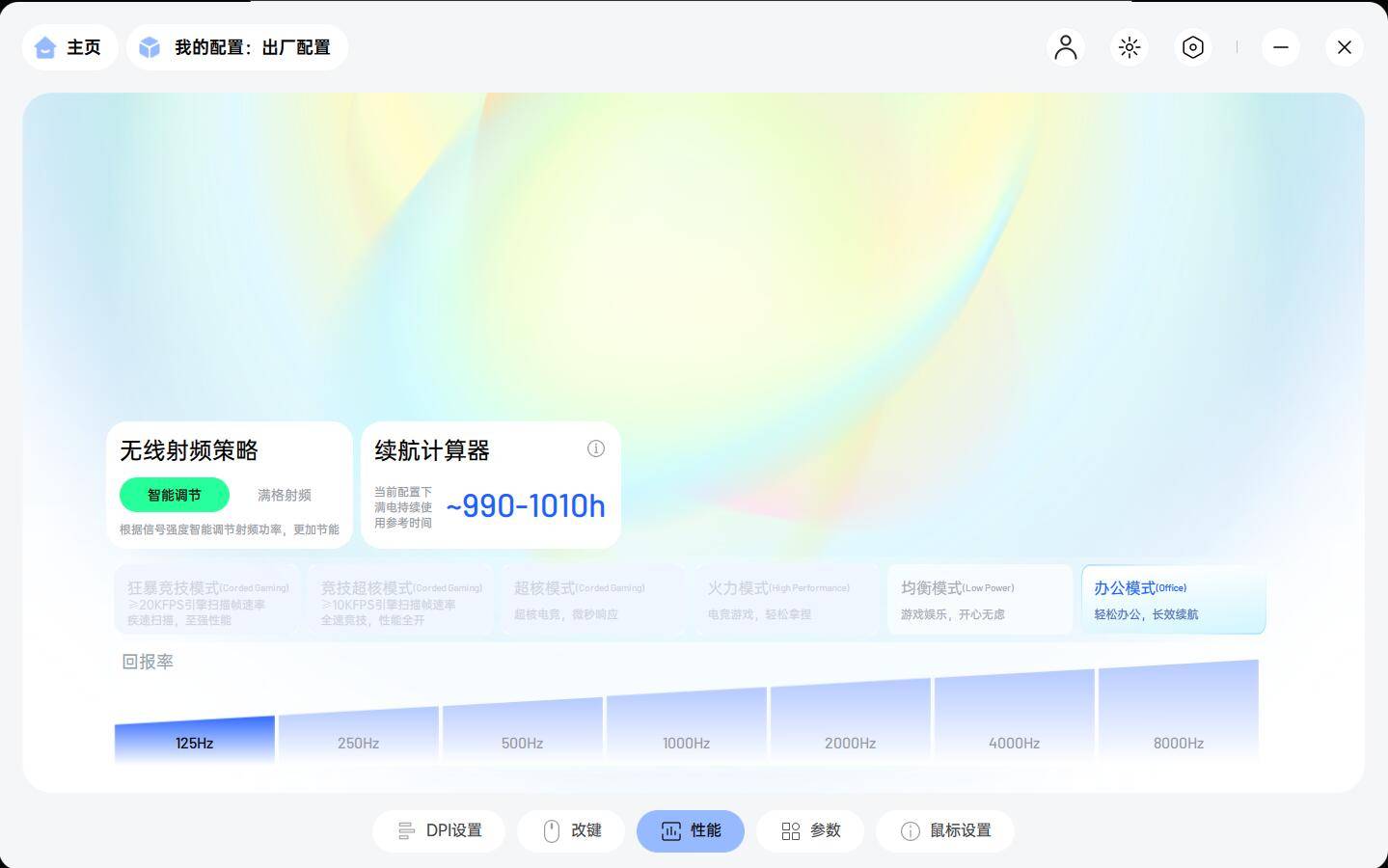
Task: Open 我的配置：出厂配置 profile
Action: tap(237, 46)
